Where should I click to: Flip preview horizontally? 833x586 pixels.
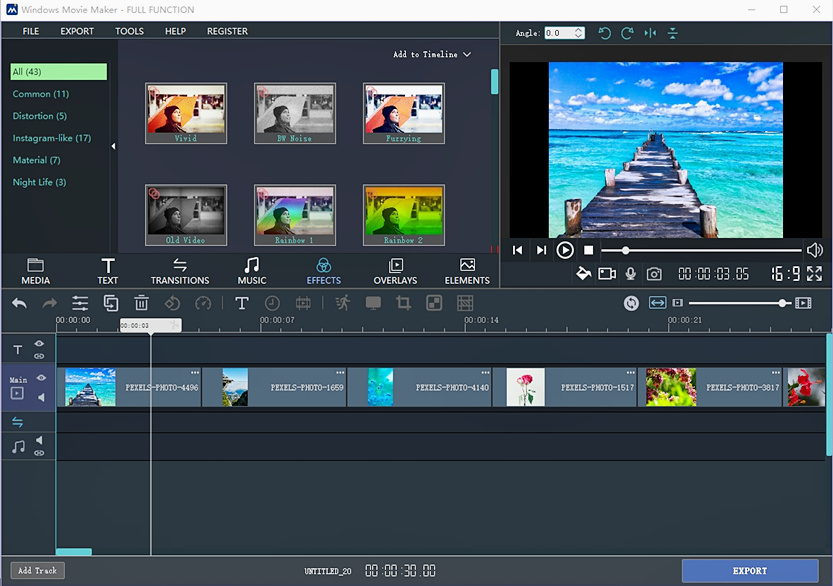pyautogui.click(x=650, y=33)
